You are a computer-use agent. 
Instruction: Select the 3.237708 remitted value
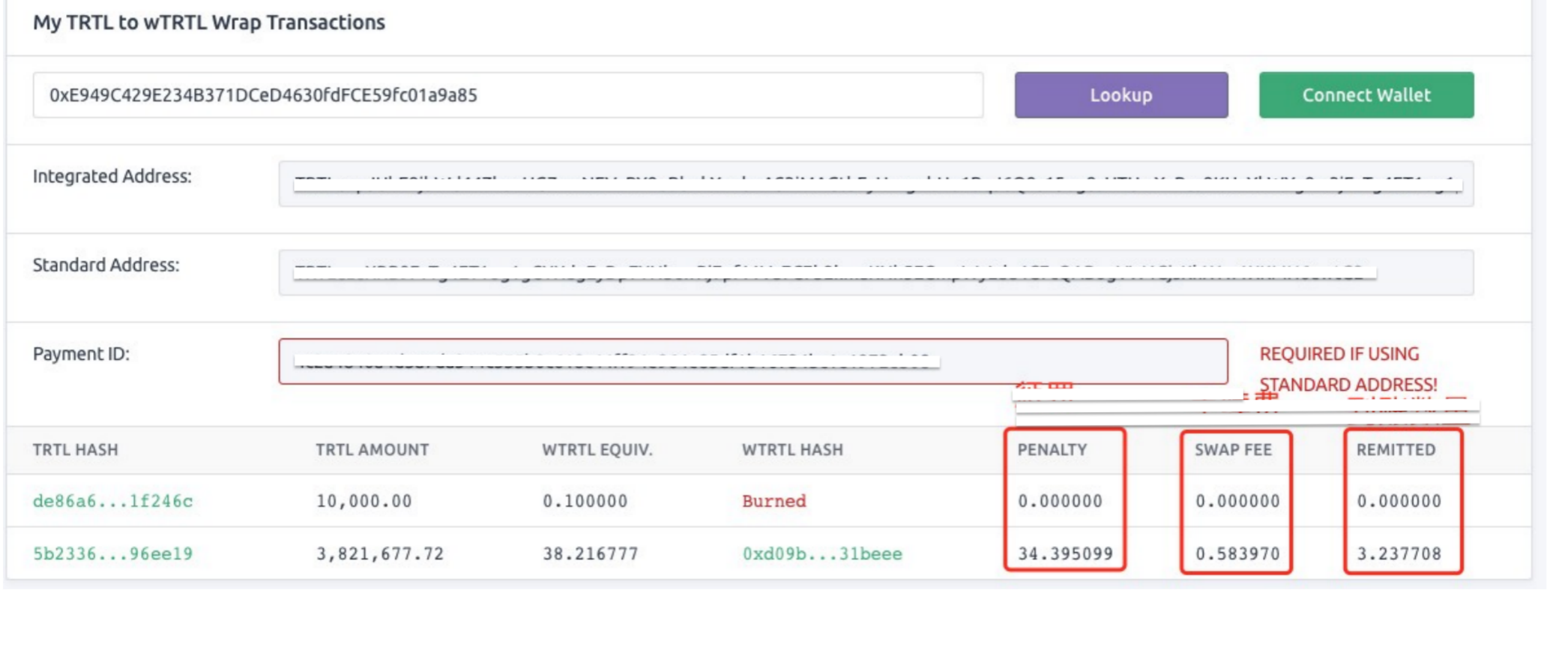click(x=1399, y=554)
